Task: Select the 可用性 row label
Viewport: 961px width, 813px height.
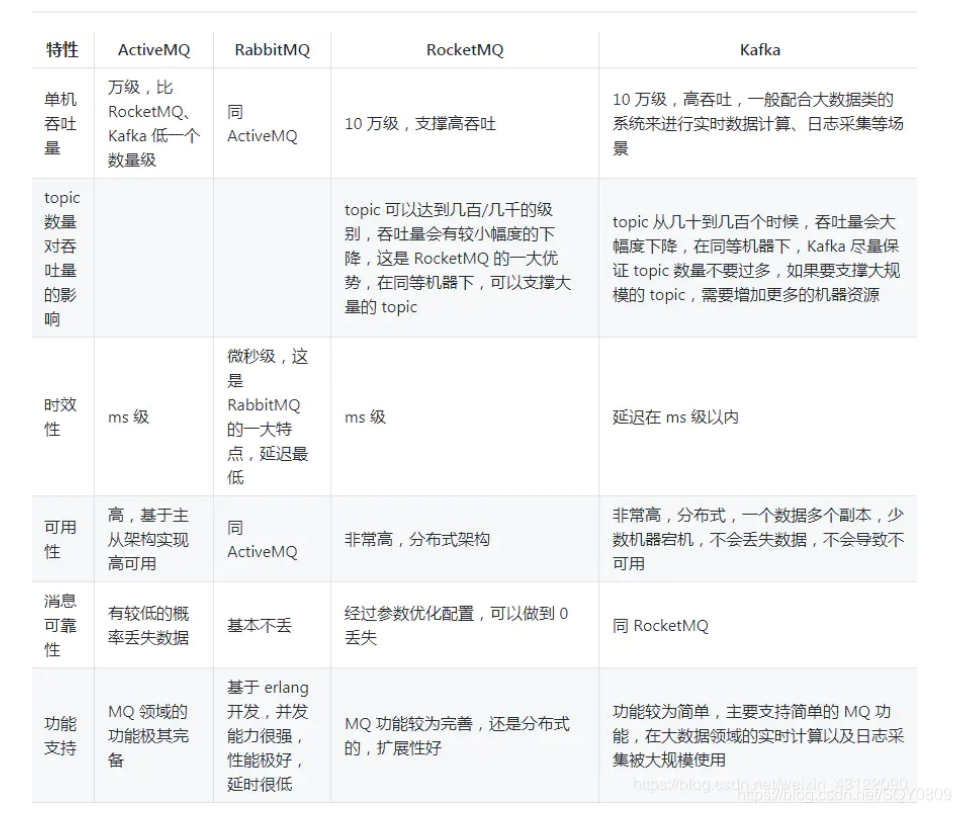Action: tap(60, 539)
